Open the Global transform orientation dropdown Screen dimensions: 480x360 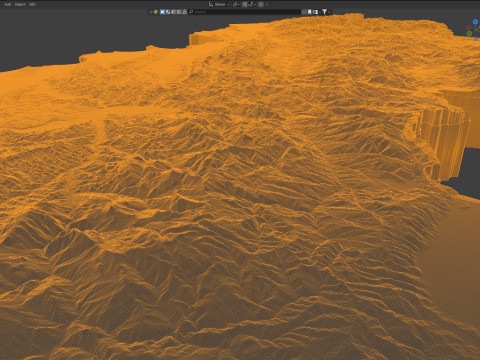(x=219, y=5)
